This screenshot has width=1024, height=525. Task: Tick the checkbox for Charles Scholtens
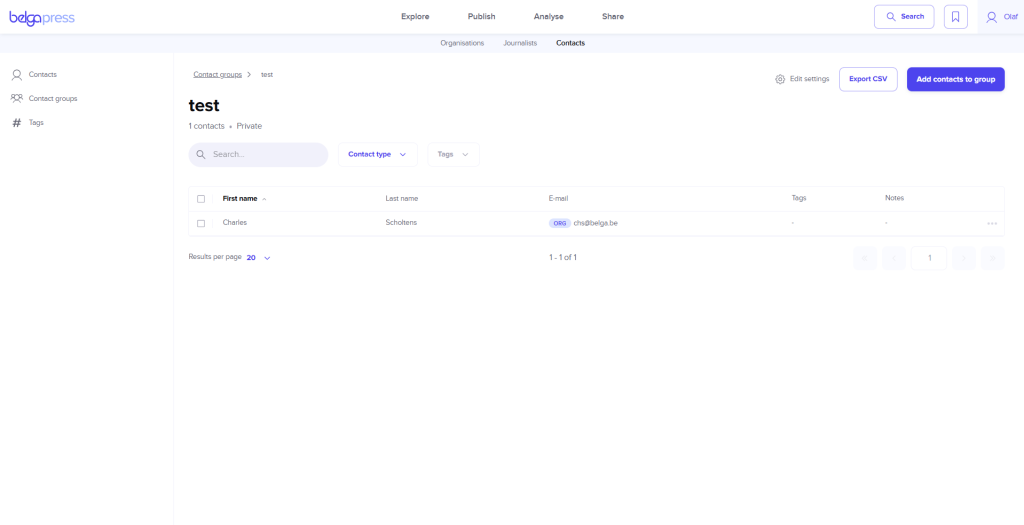point(200,223)
